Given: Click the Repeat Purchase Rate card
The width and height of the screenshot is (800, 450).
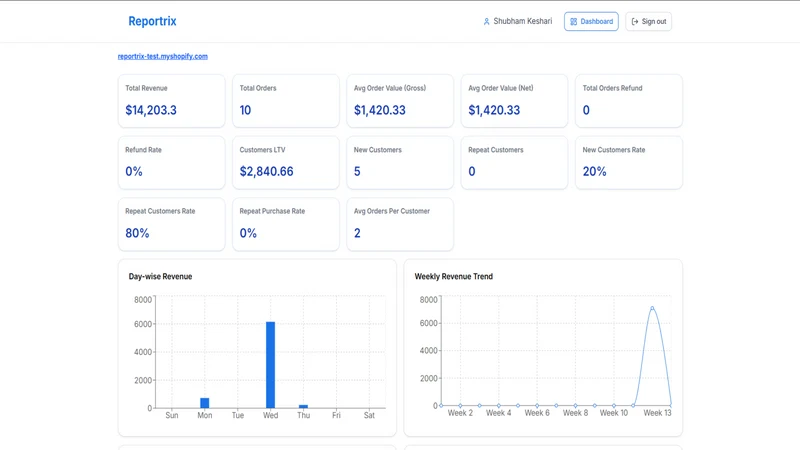Looking at the screenshot, I should tap(286, 224).
